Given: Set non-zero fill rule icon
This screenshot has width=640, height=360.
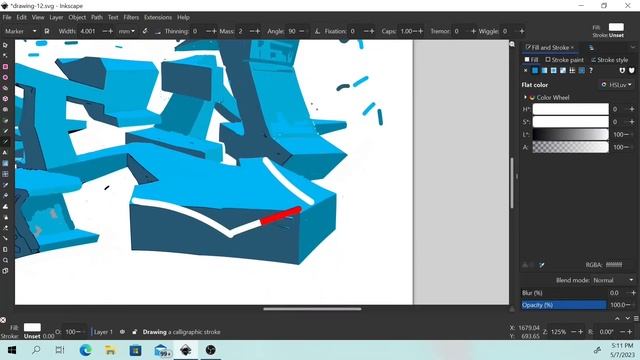Looking at the screenshot, I should [632, 71].
